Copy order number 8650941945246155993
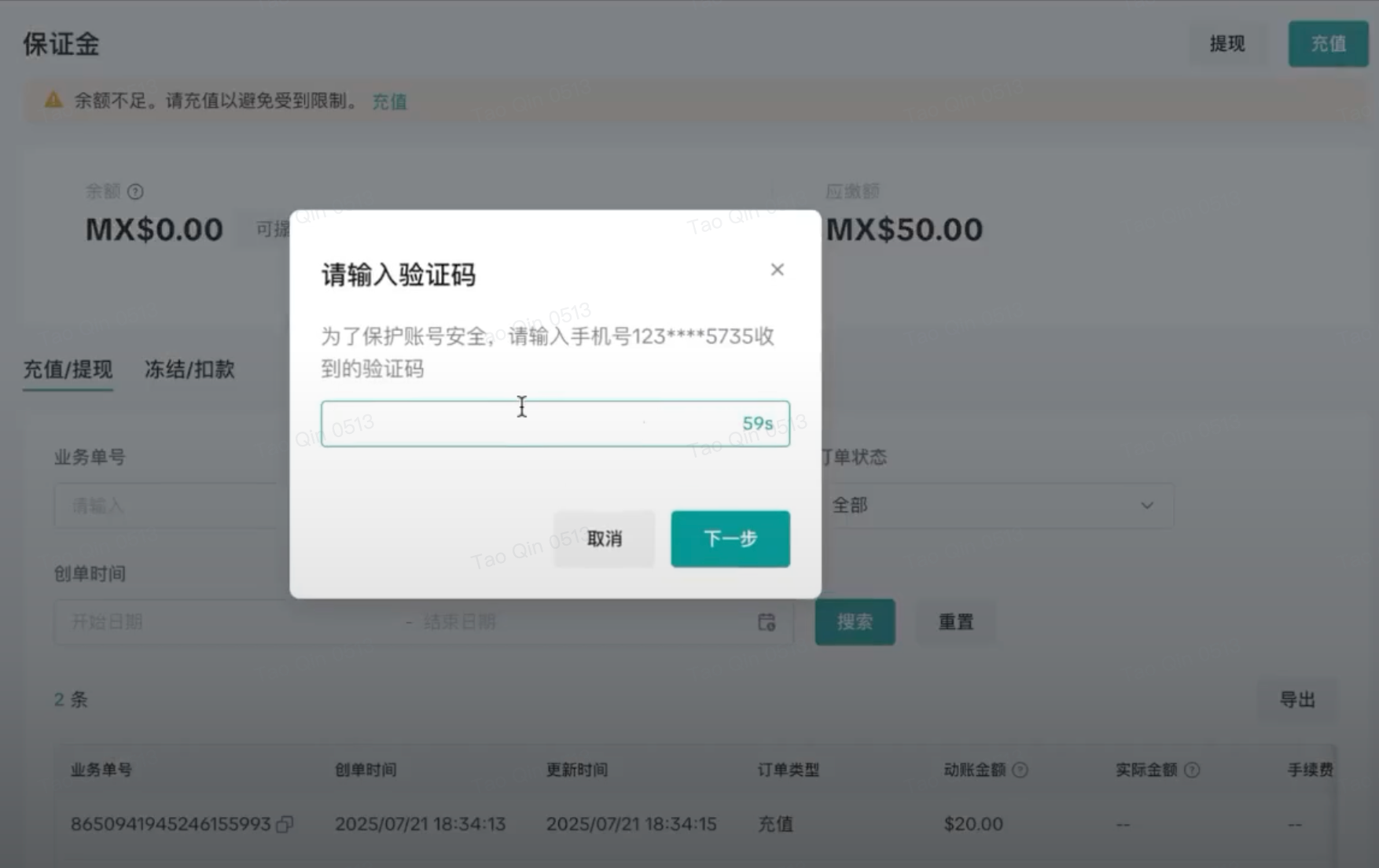The width and height of the screenshot is (1379, 868). pyautogui.click(x=285, y=824)
